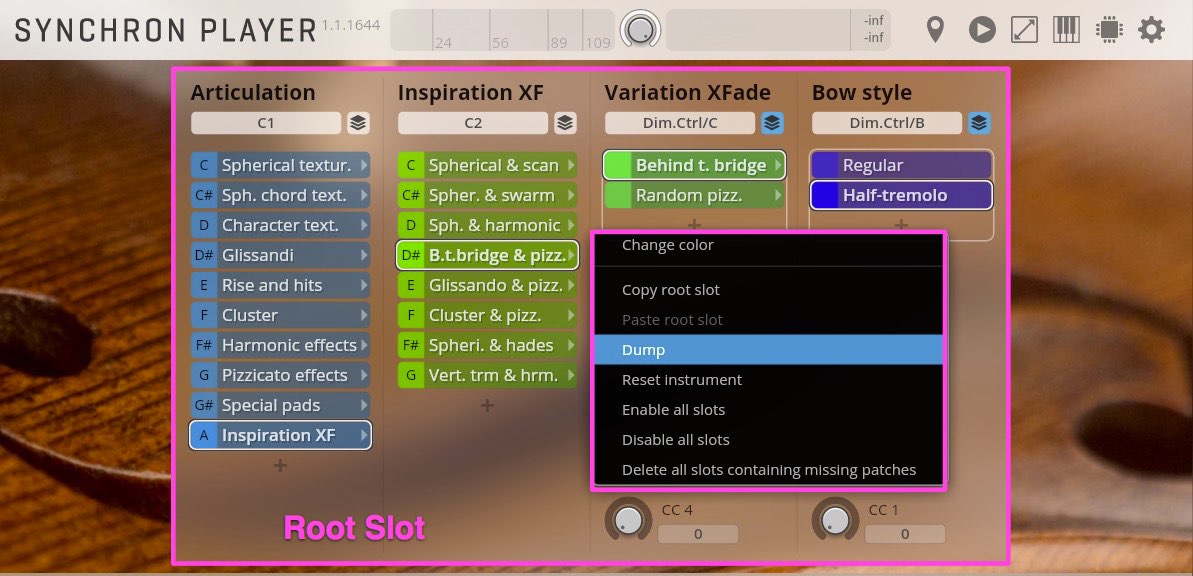Screen dimensions: 1193x576
Task: Select Special pads slot
Action: [281, 406]
